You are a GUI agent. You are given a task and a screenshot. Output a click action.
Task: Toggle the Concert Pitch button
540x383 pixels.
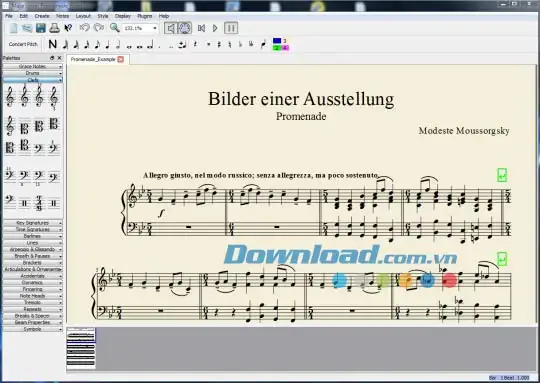23,44
